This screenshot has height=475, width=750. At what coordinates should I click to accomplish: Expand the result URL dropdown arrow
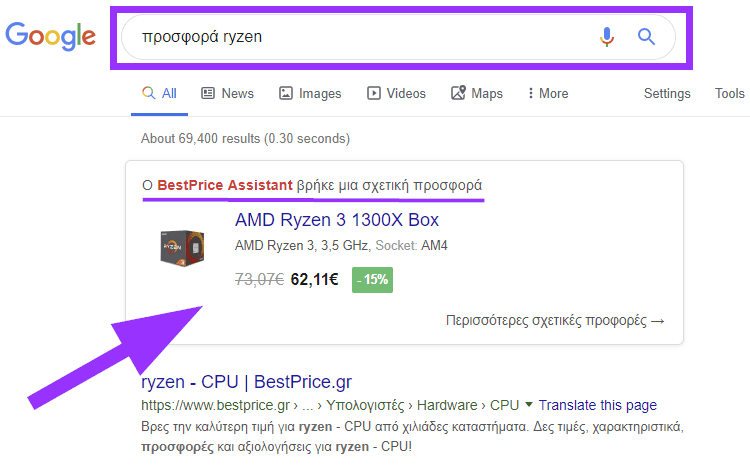(529, 405)
